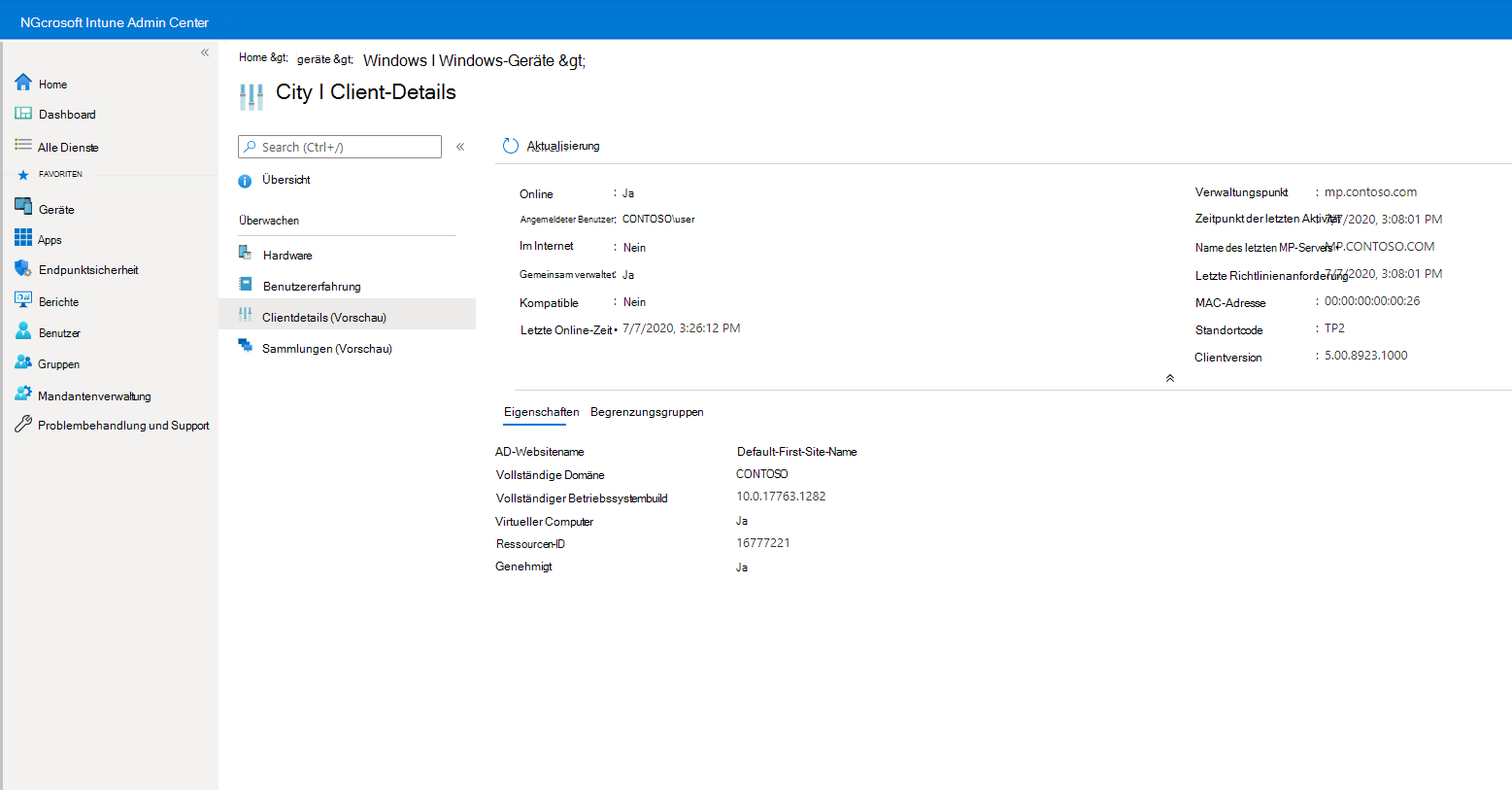Image resolution: width=1512 pixels, height=790 pixels.
Task: Open Benutzererfahrung in the device menu
Action: click(312, 287)
